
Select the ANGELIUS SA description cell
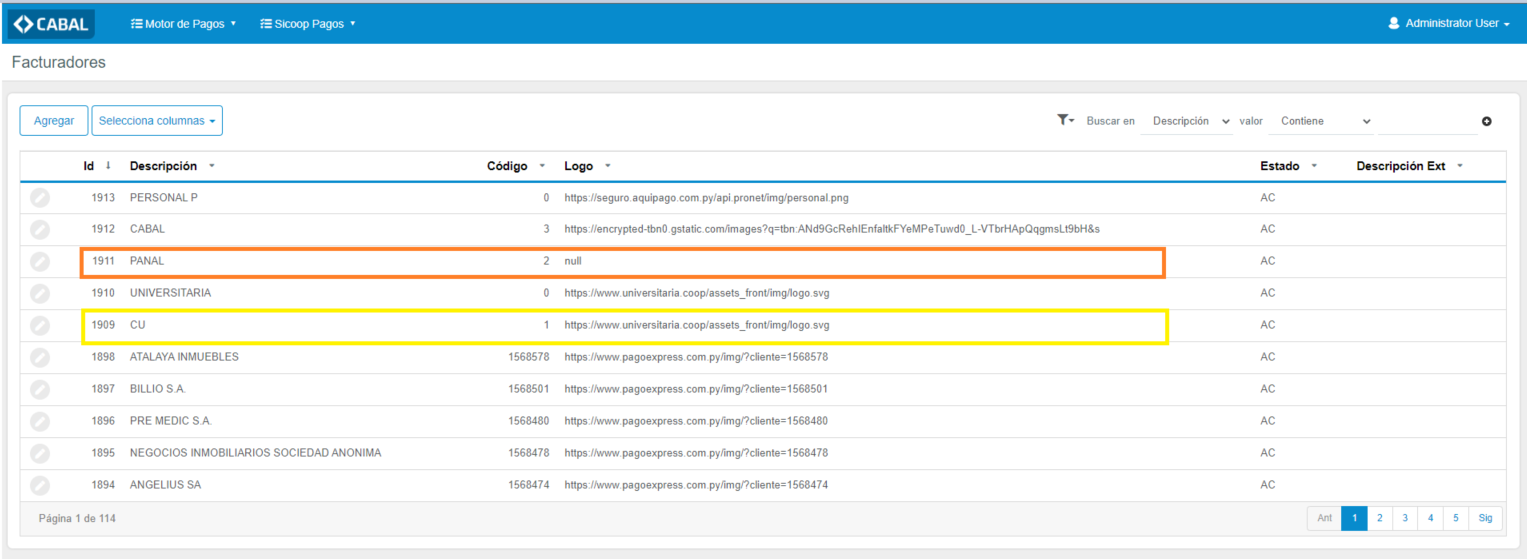pyautogui.click(x=165, y=485)
